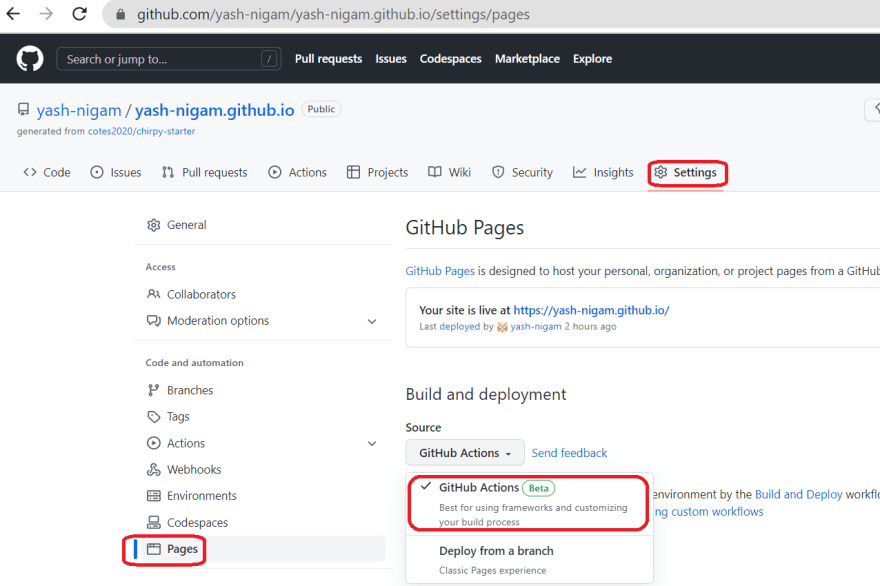
Task: Click the Environments server icon
Action: point(153,496)
